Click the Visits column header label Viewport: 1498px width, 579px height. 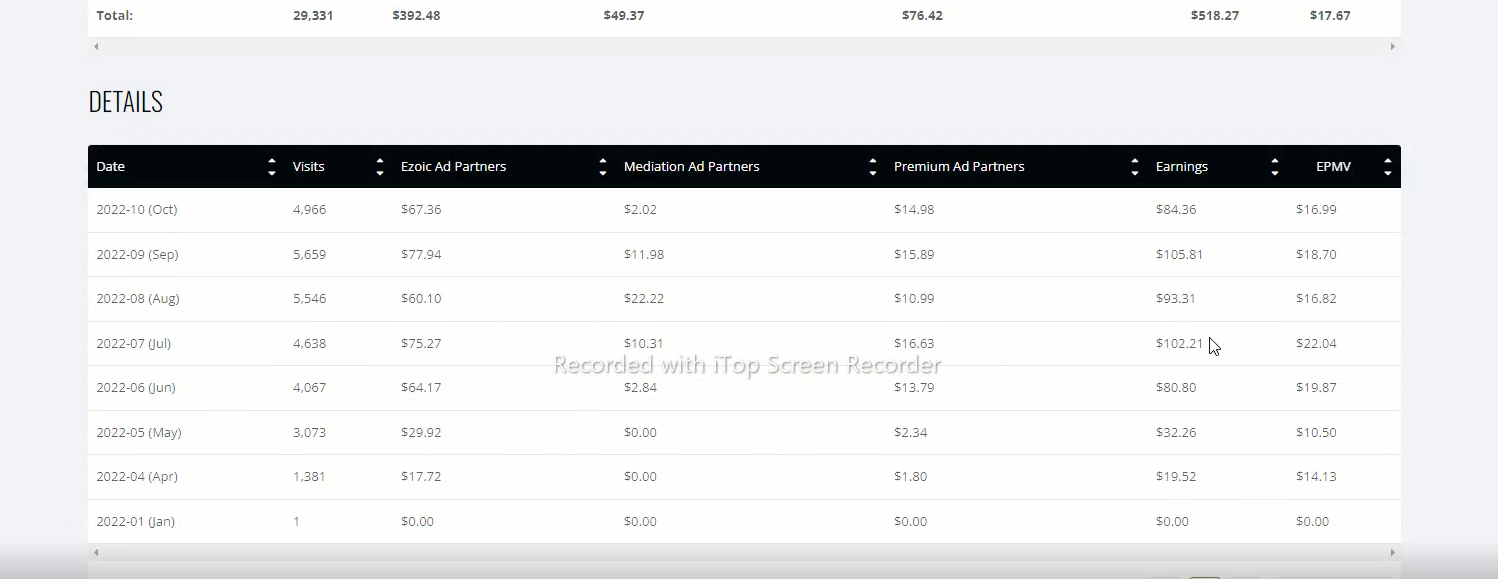[309, 167]
